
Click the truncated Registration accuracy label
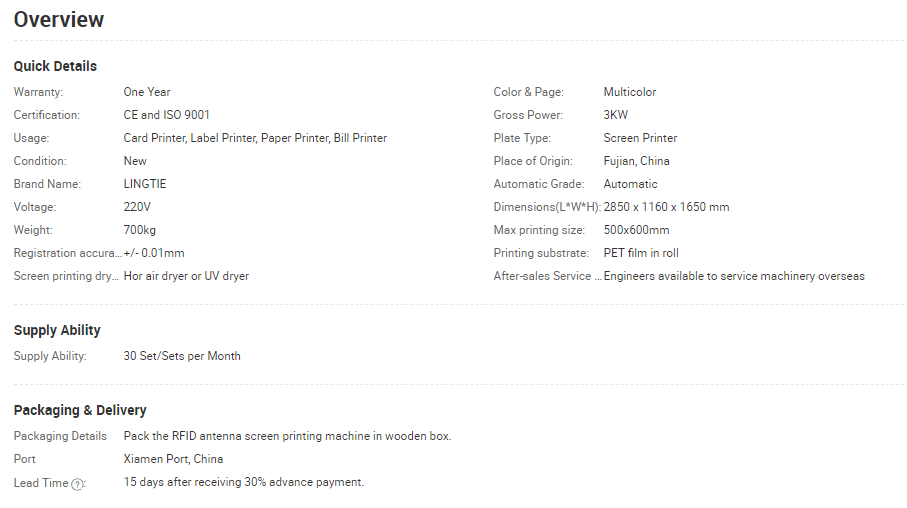pyautogui.click(x=68, y=253)
